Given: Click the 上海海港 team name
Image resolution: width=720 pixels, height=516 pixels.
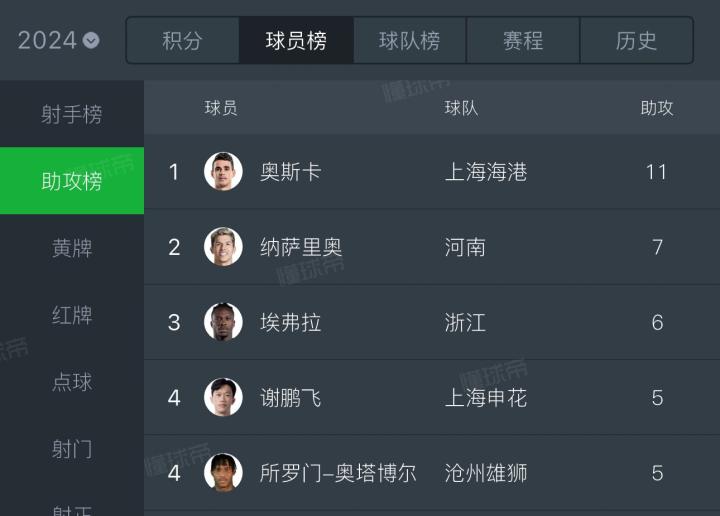Looking at the screenshot, I should (x=486, y=172).
